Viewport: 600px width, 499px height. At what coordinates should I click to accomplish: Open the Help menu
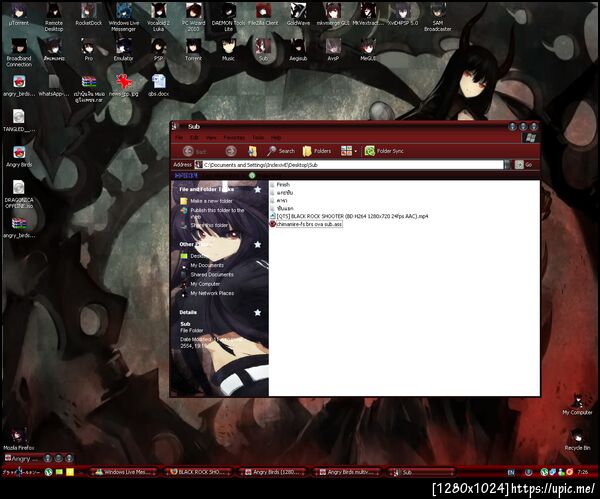276,138
